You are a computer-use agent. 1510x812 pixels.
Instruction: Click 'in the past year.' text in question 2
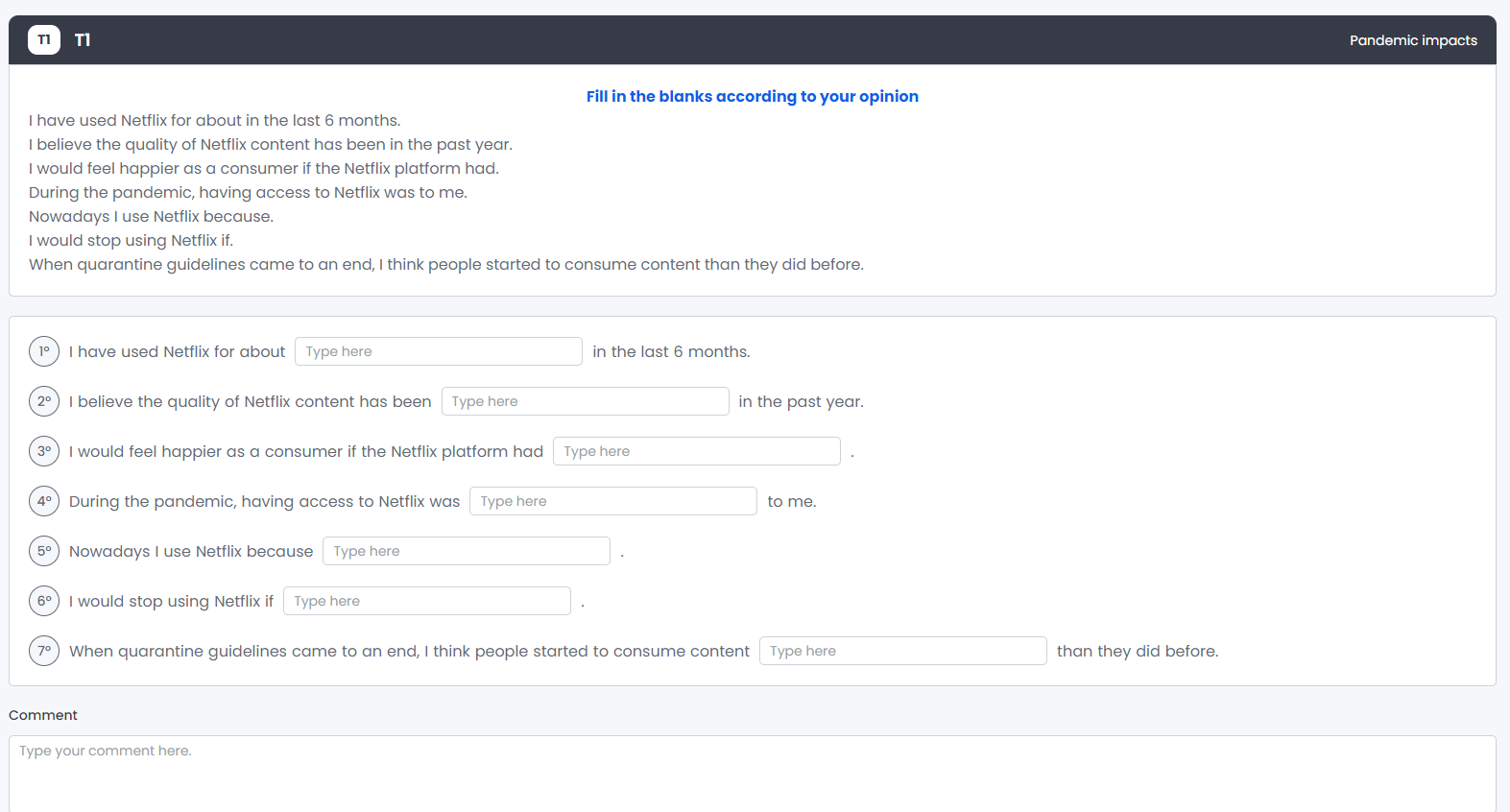tap(801, 401)
